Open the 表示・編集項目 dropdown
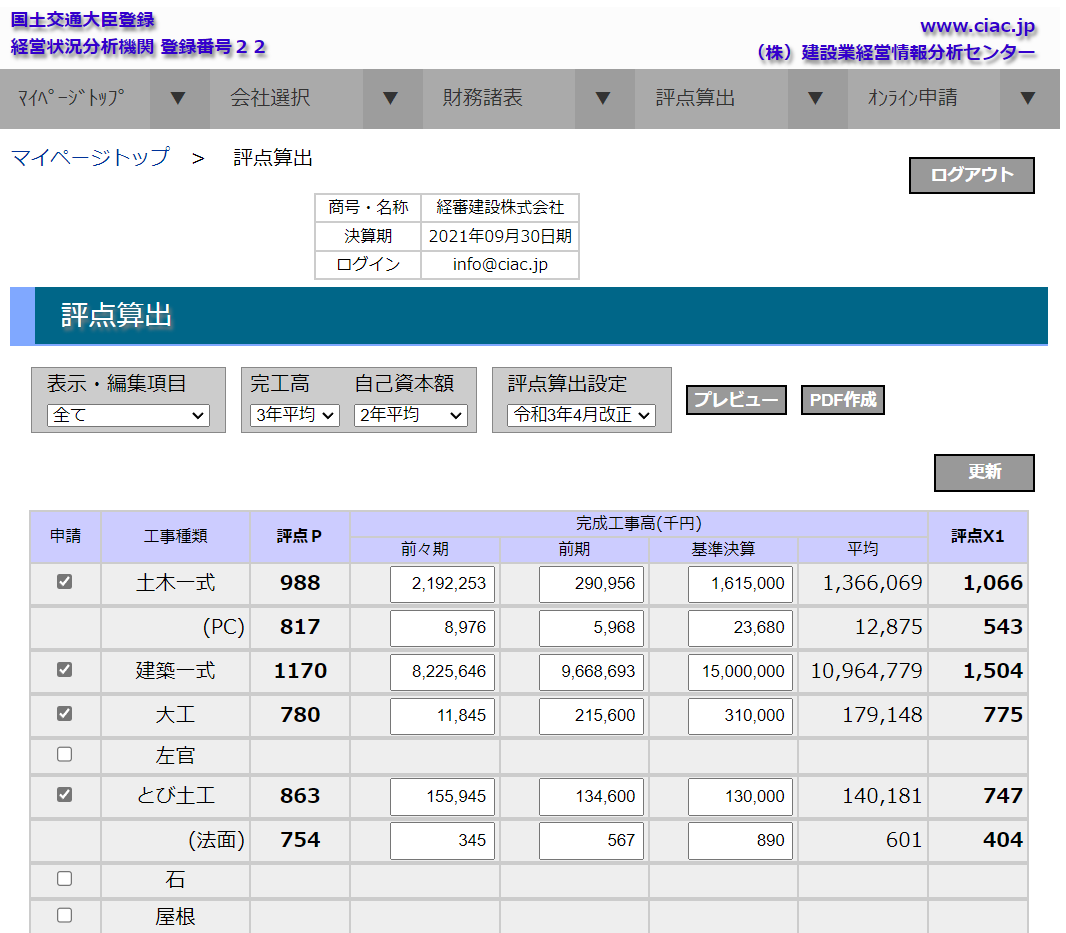Screen dimensions: 1066x933 click(128, 415)
